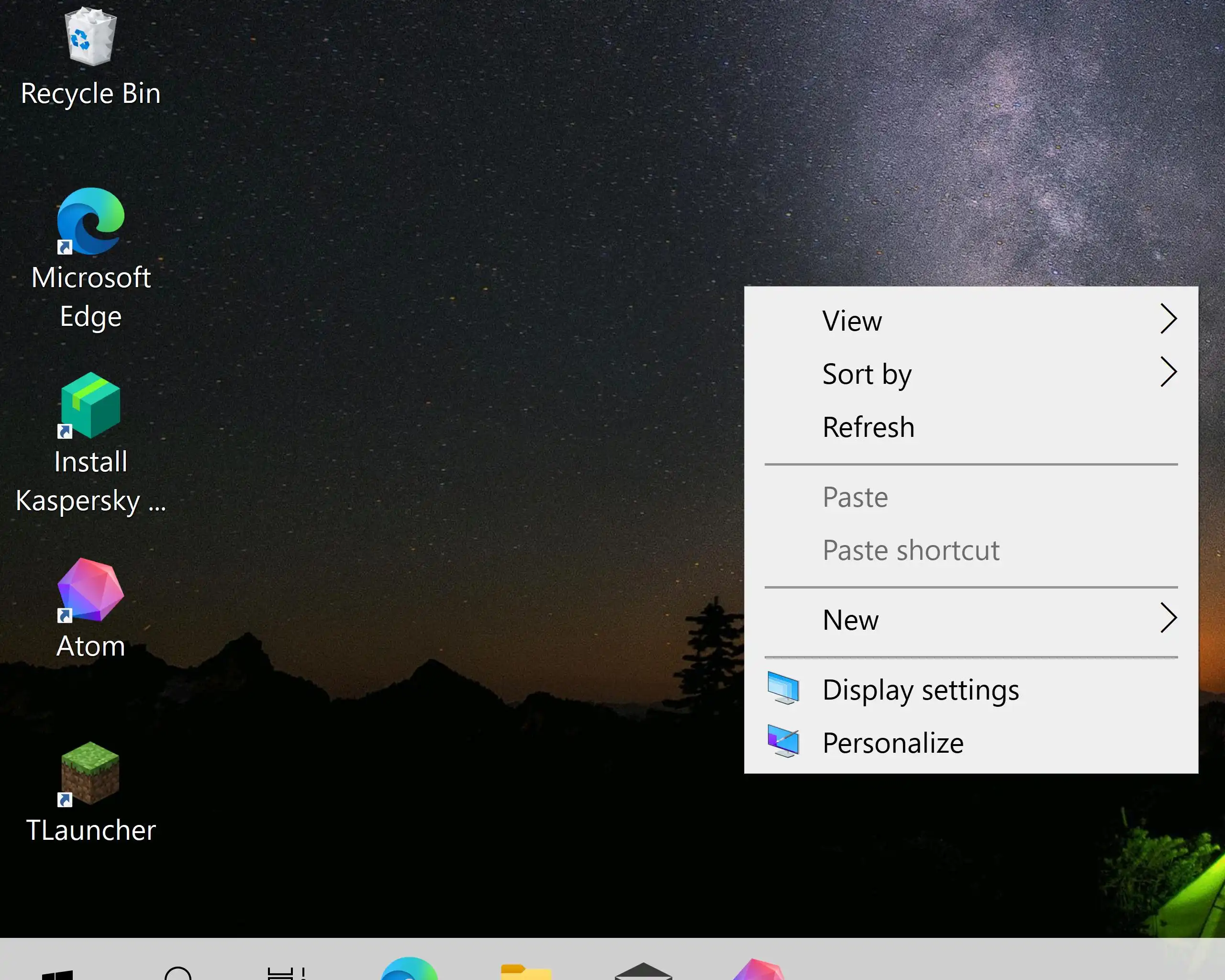Expand the Sort by submenu arrow
Viewport: 1225px width, 980px height.
pyautogui.click(x=1168, y=373)
